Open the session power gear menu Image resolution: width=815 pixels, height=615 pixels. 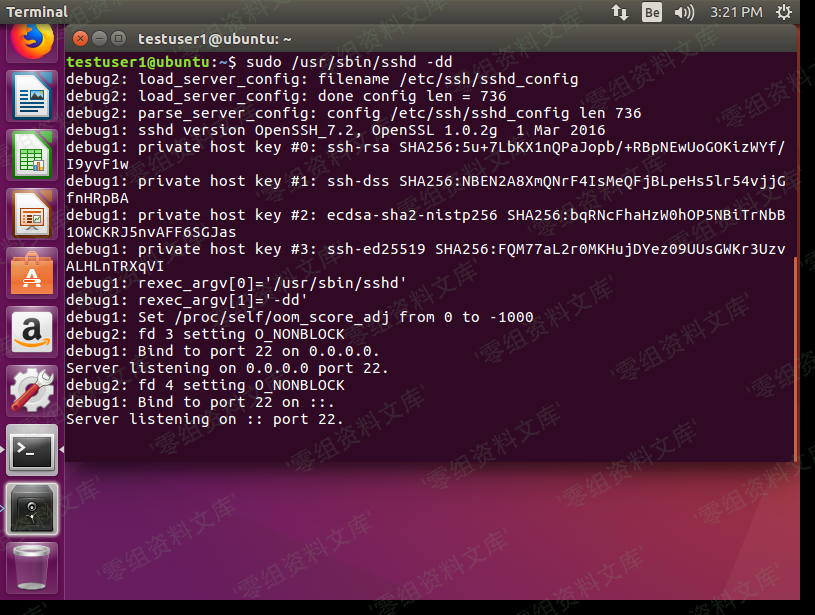coord(785,12)
